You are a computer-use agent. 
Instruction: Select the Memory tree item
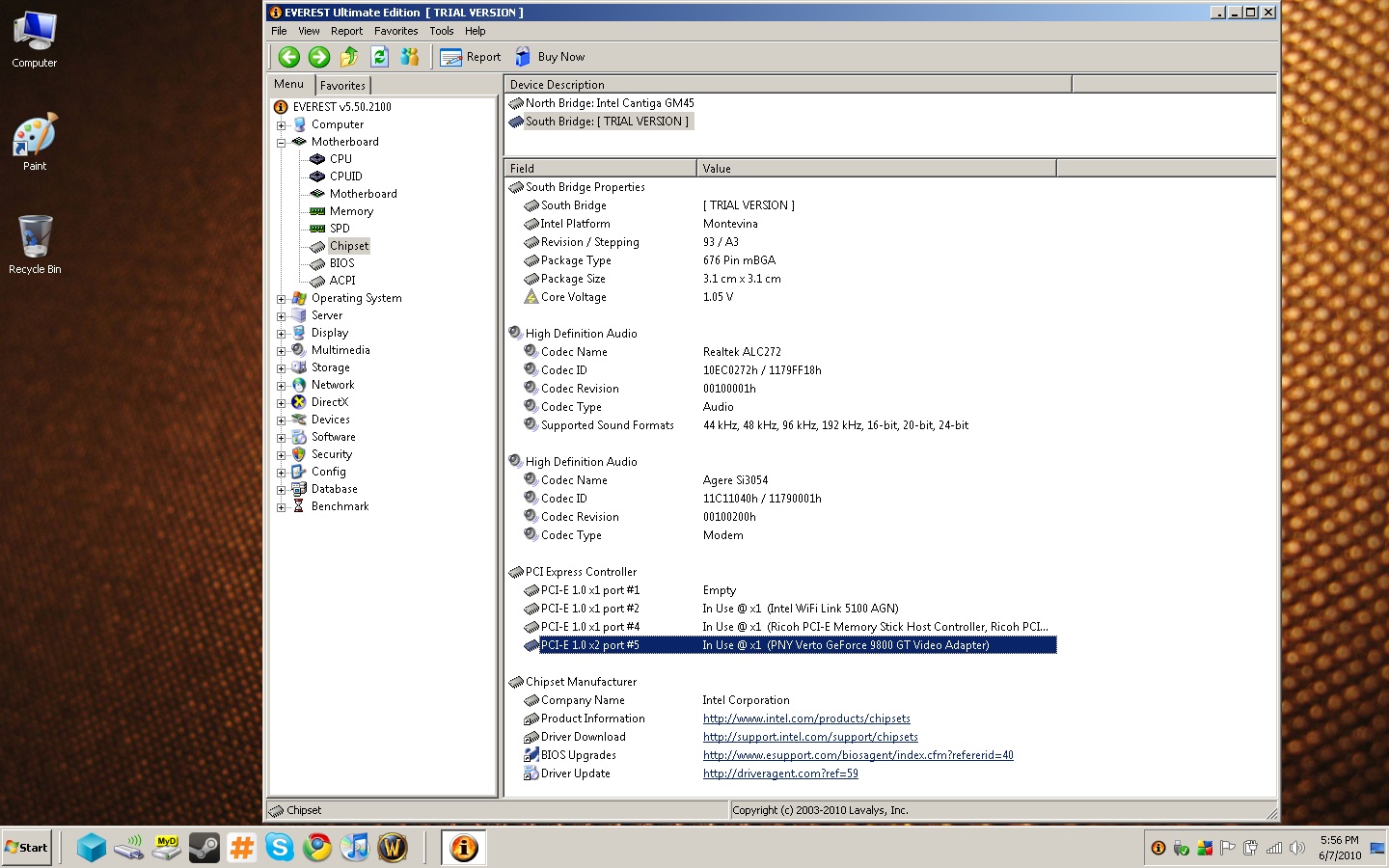click(351, 211)
